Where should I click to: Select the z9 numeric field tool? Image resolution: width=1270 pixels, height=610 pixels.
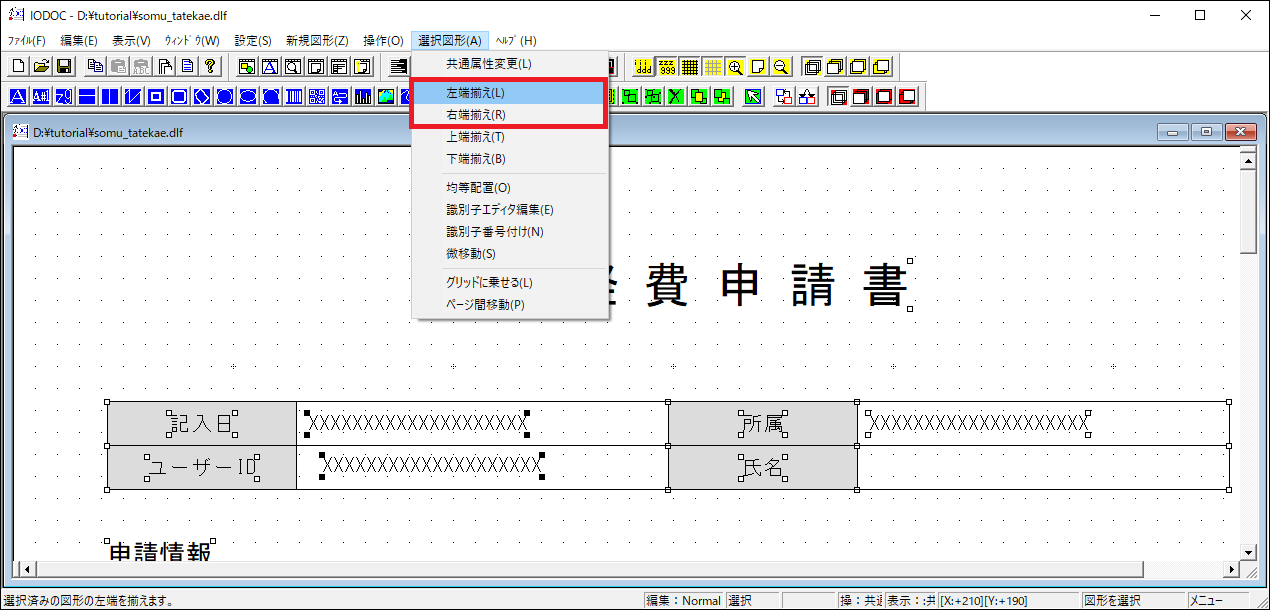tap(64, 97)
